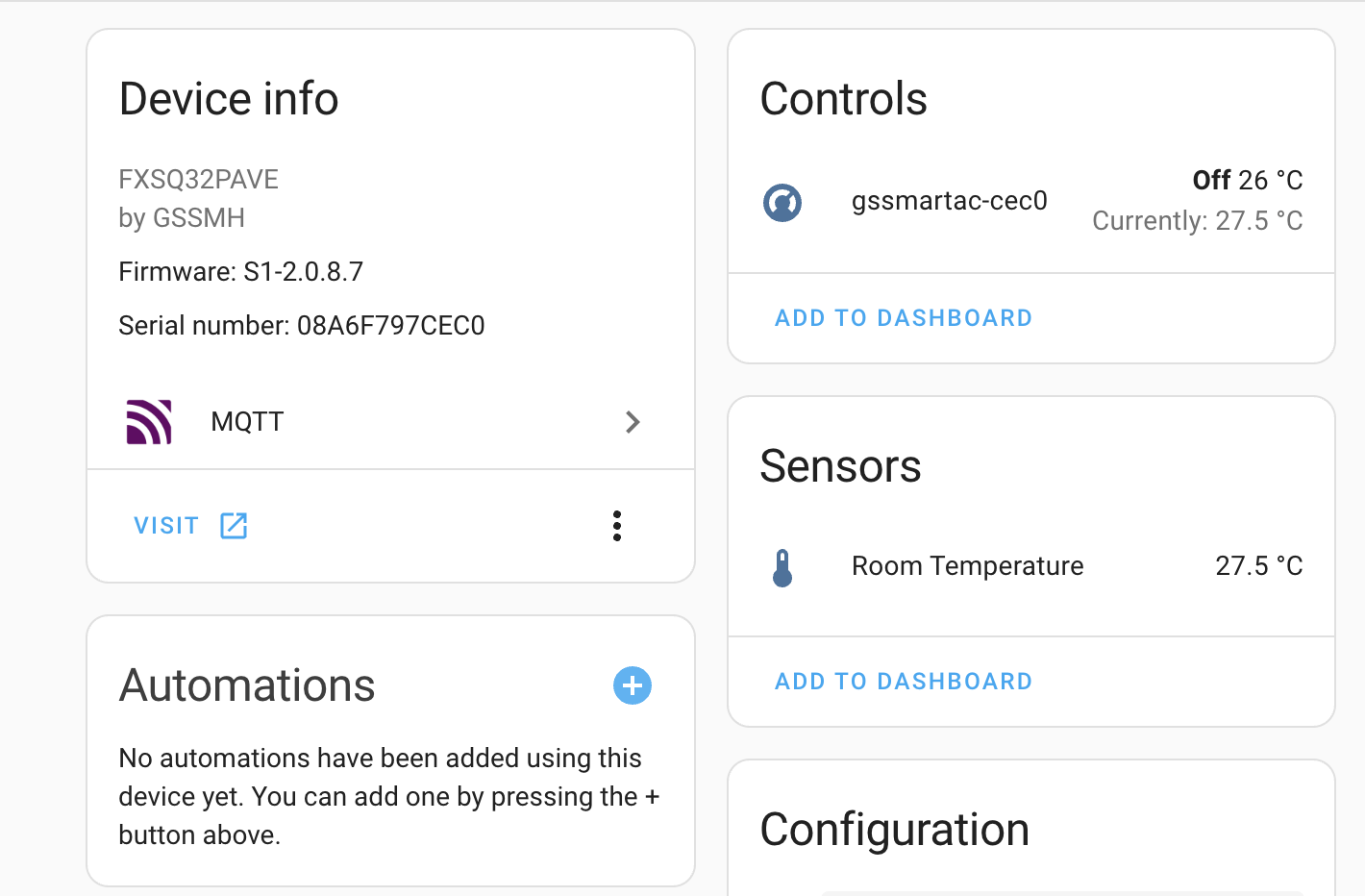Click the Off status of the climate control
Image resolution: width=1365 pixels, height=896 pixels.
click(x=1210, y=180)
